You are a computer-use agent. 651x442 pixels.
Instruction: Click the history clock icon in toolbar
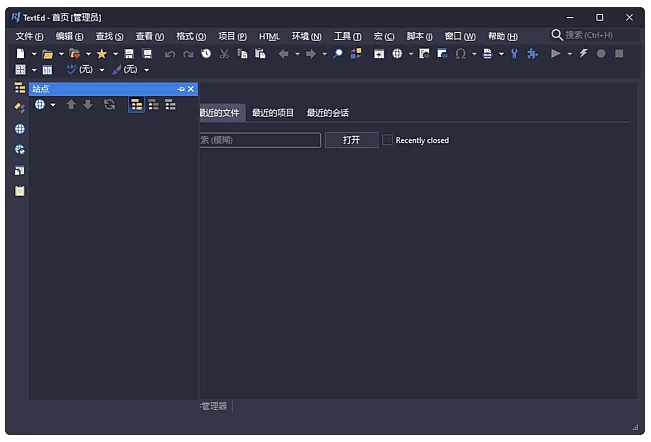click(206, 54)
